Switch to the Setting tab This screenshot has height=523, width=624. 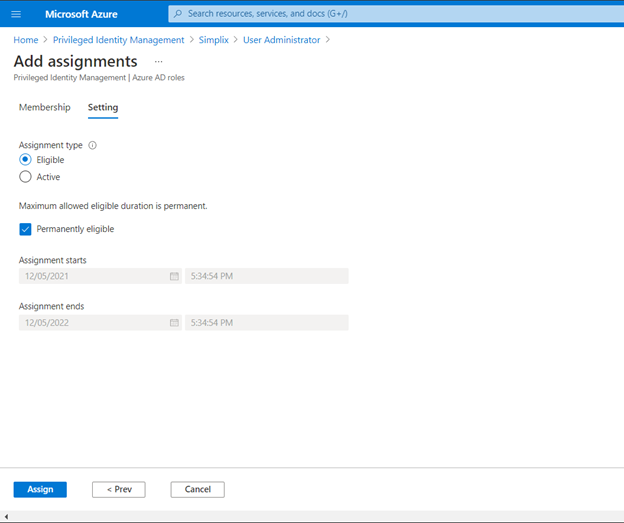(x=103, y=107)
